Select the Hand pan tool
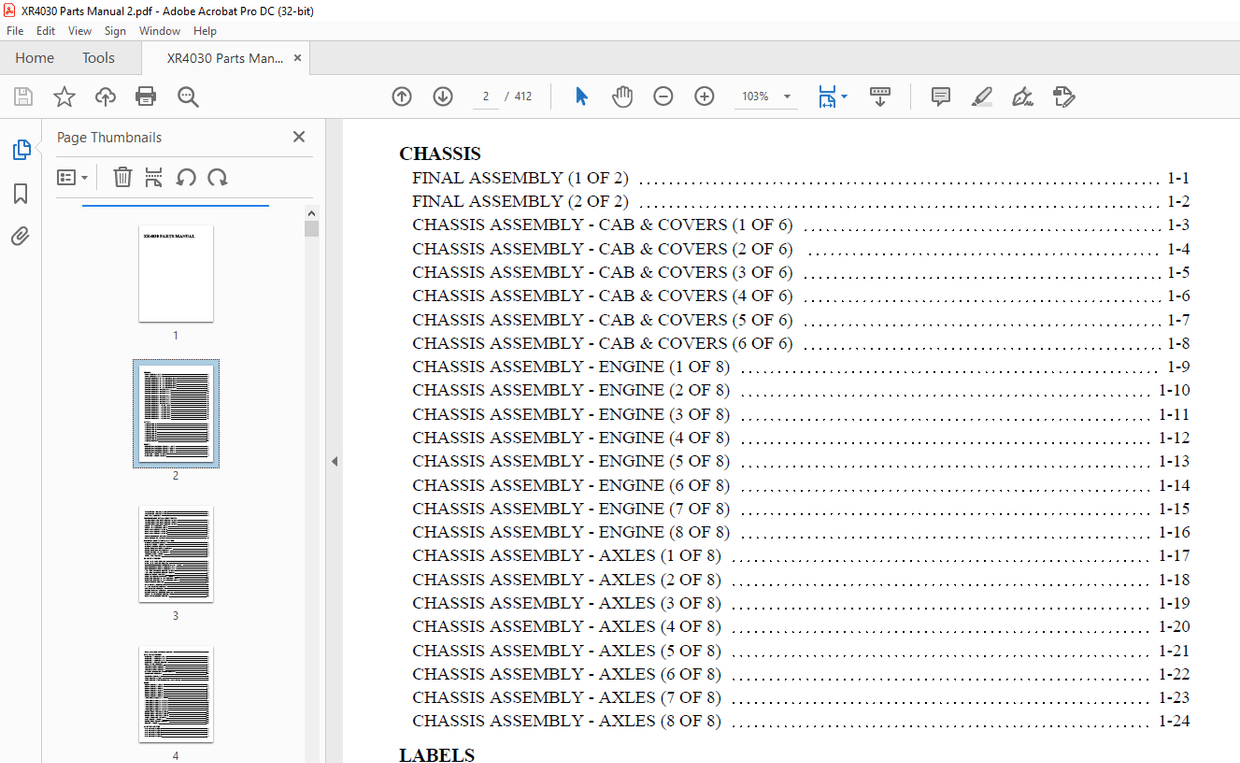The height and width of the screenshot is (763, 1240). click(x=622, y=96)
